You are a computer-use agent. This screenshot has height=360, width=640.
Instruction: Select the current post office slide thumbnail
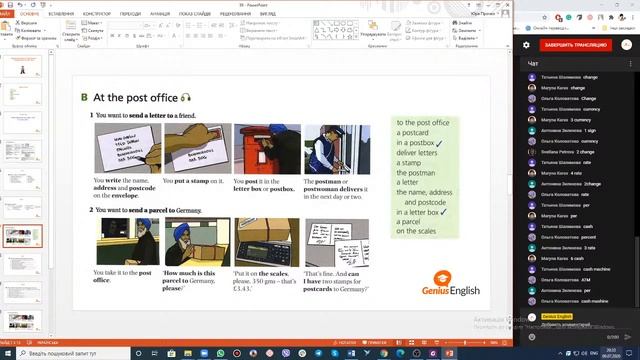[x=22, y=236]
